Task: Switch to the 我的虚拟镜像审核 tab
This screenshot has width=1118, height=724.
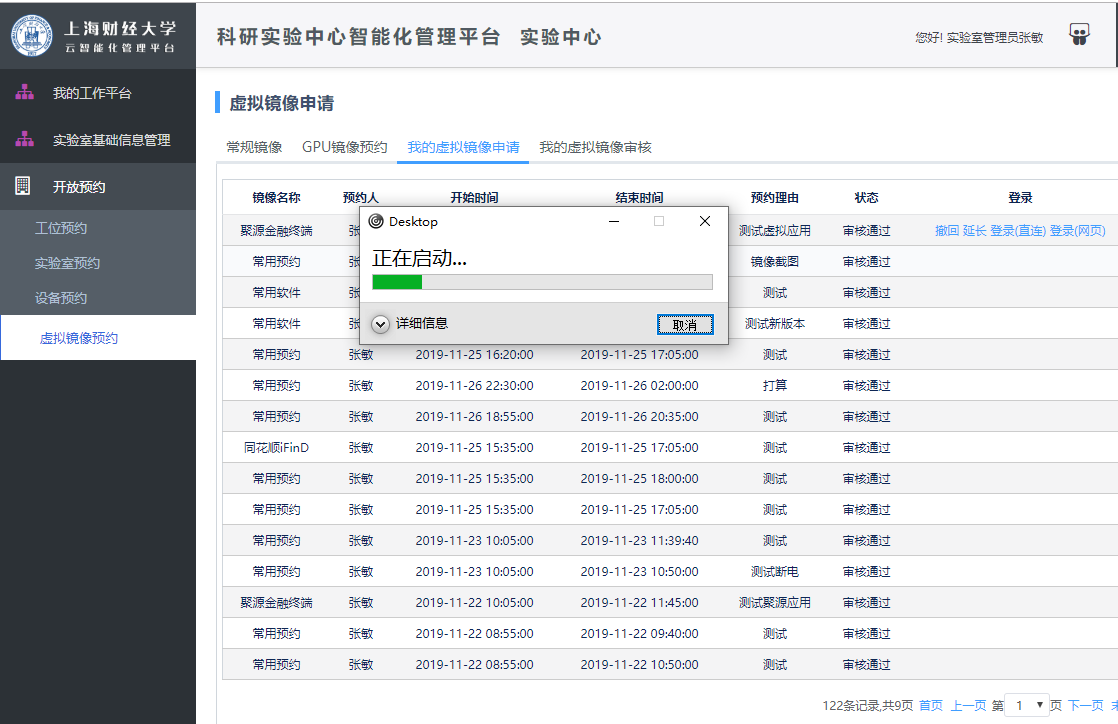Action: (595, 147)
